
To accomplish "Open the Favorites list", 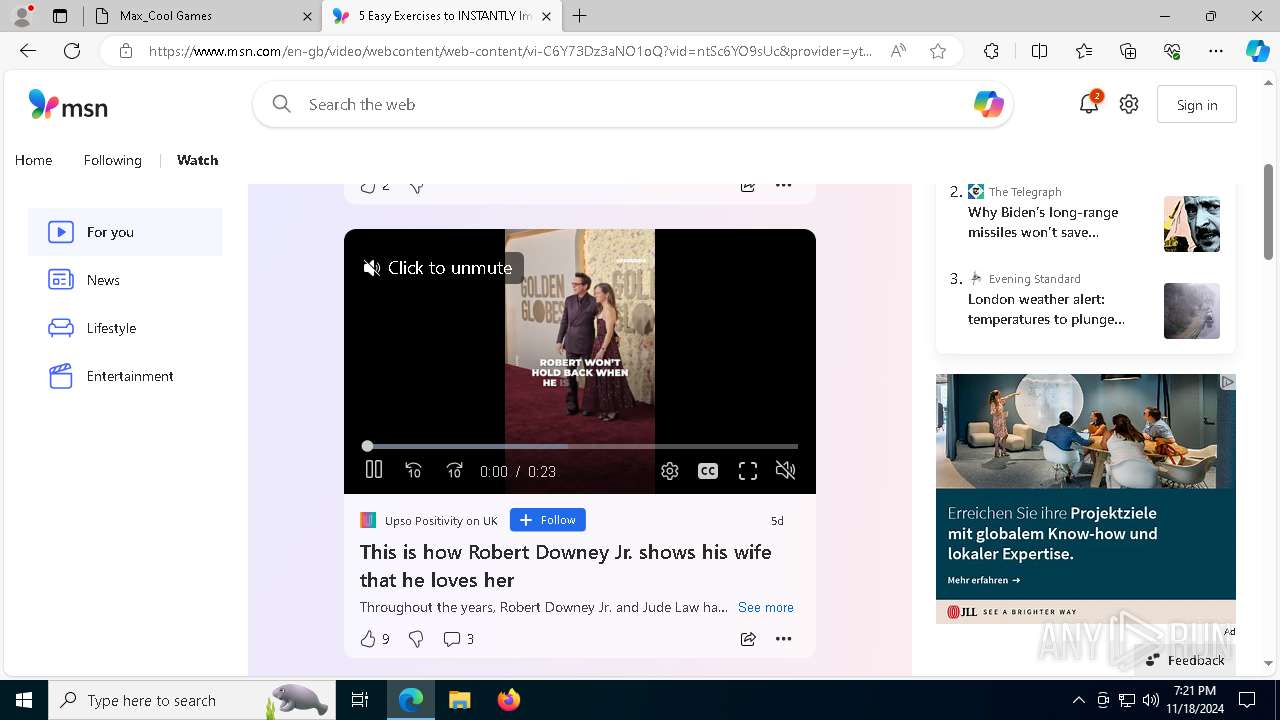I will pyautogui.click(x=1084, y=51).
